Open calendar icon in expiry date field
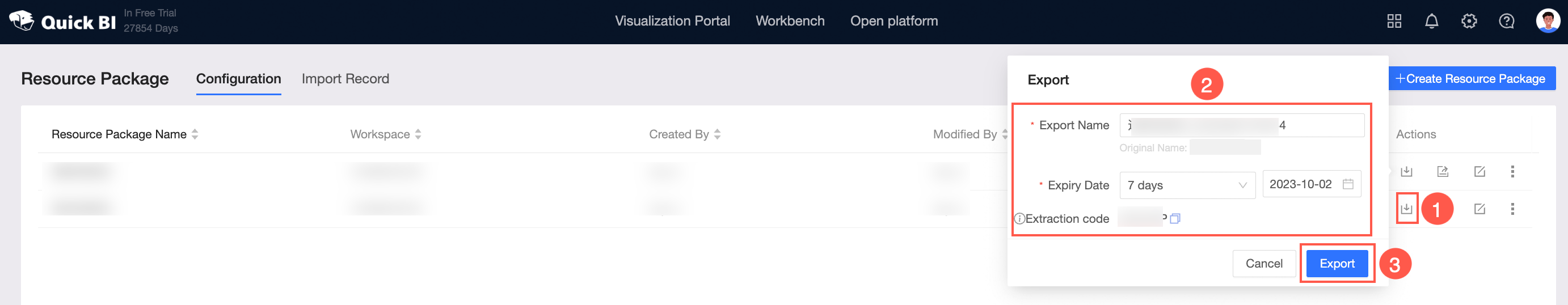The image size is (1568, 305). pos(1348,184)
